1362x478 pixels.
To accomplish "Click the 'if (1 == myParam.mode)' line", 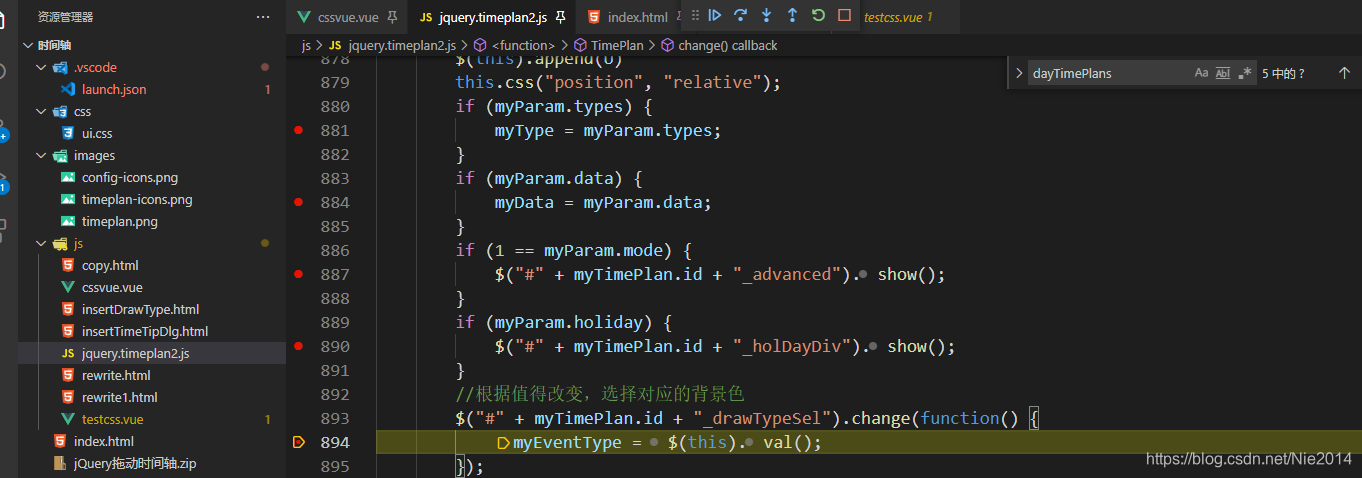I will coord(574,250).
